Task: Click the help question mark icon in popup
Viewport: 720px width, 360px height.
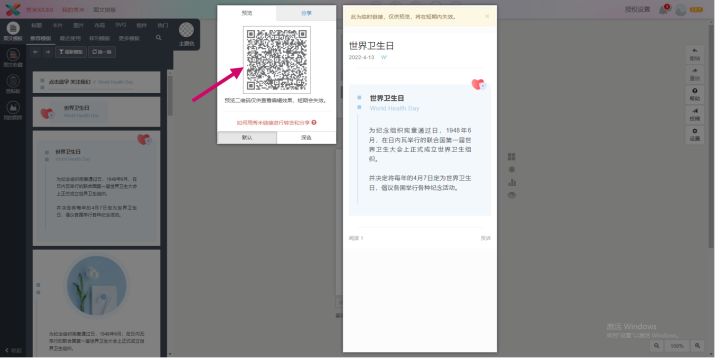Action: point(314,123)
